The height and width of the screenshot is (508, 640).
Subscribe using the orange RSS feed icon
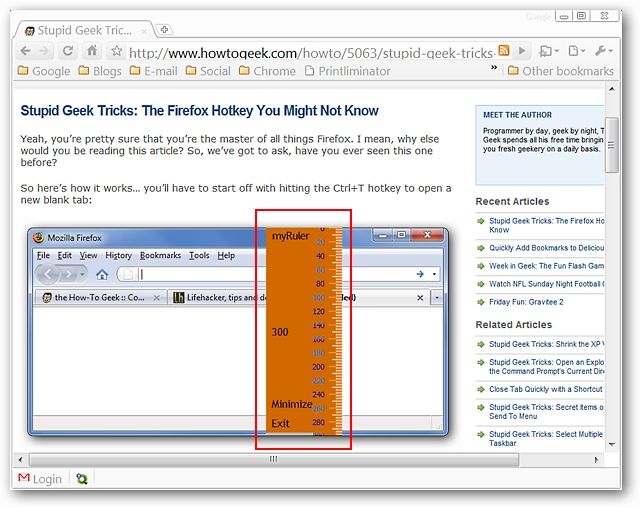[x=504, y=51]
